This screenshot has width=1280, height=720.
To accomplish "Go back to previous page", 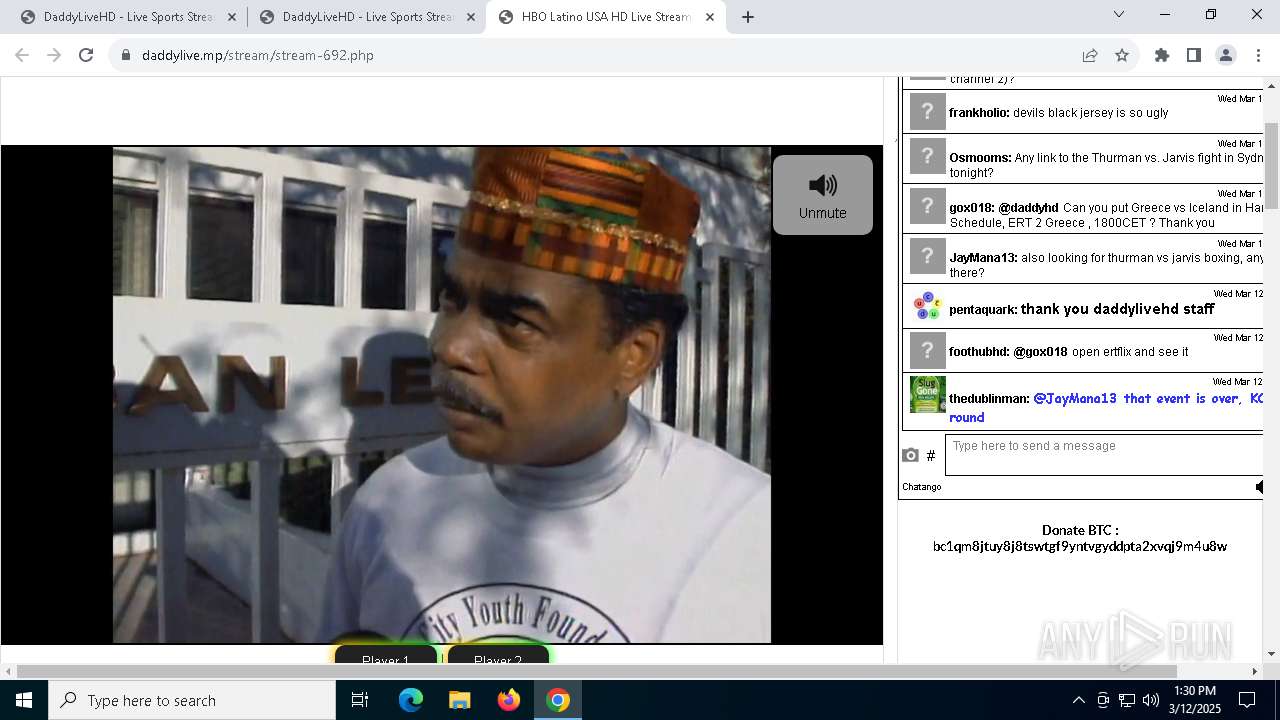I will (x=22, y=55).
